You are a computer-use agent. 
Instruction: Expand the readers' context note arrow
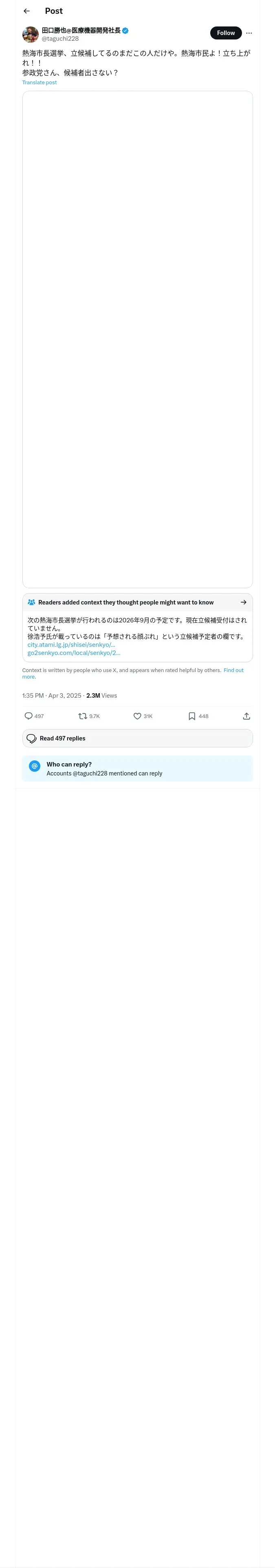tap(243, 602)
